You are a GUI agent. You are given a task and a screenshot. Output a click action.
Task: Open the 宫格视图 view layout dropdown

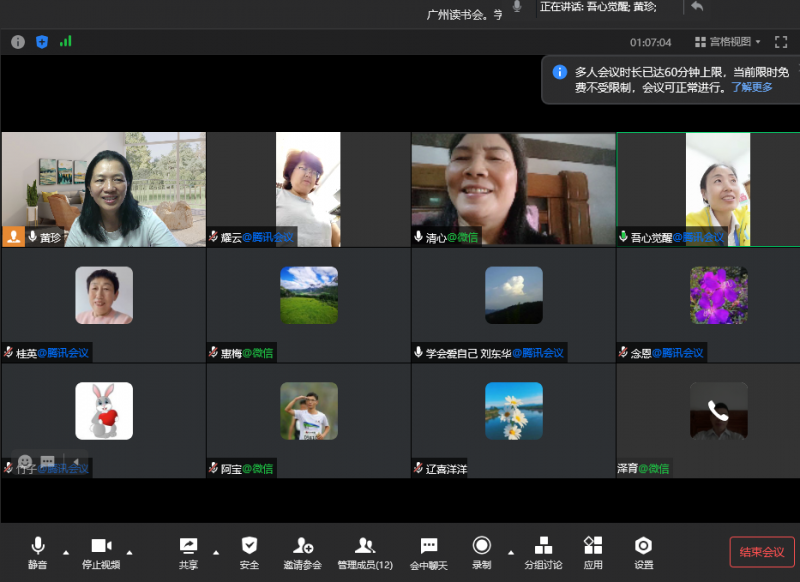coord(728,42)
